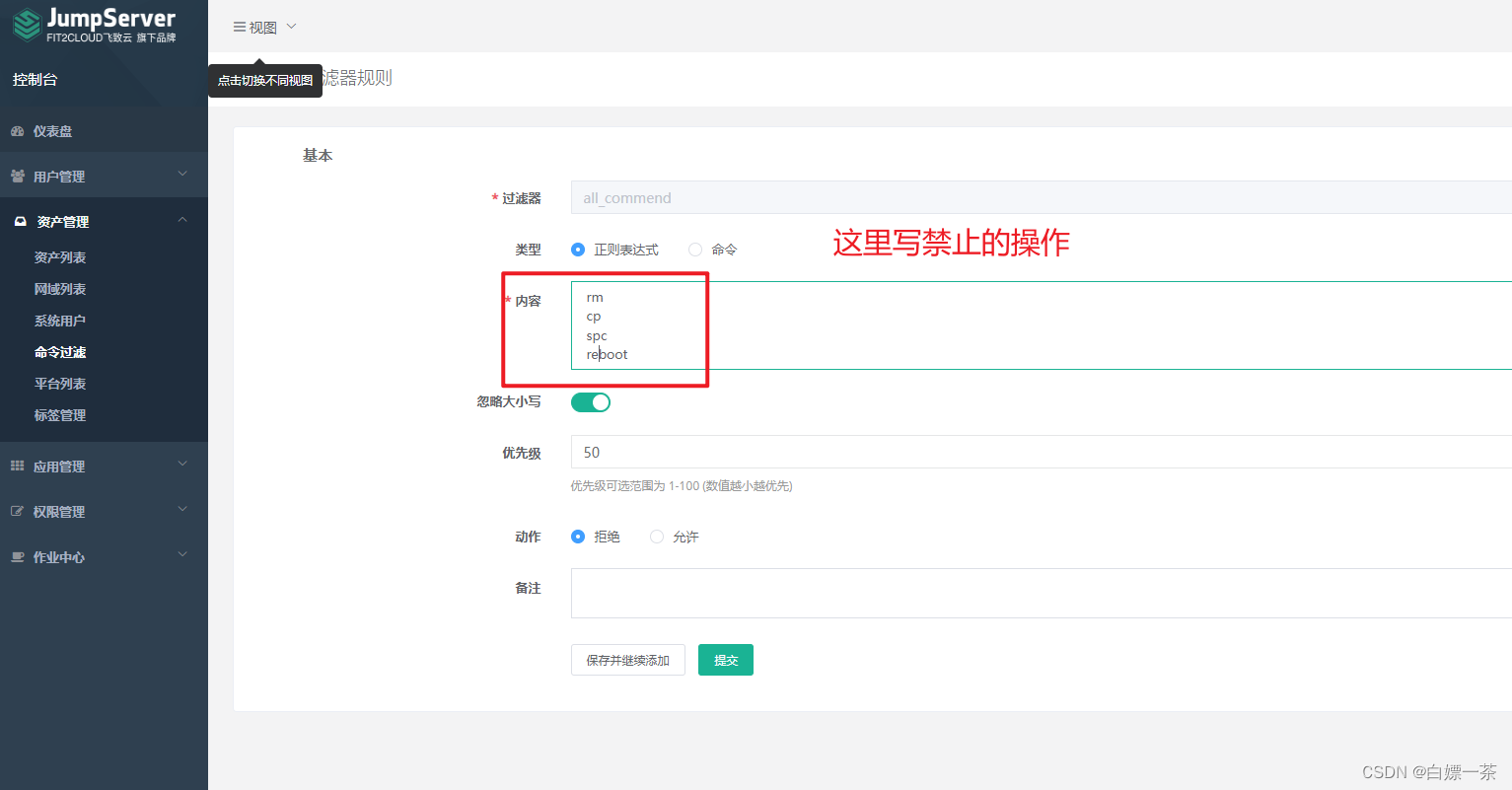The height and width of the screenshot is (790, 1512).
Task: Click the 'rm' line in content
Action: pyautogui.click(x=595, y=298)
